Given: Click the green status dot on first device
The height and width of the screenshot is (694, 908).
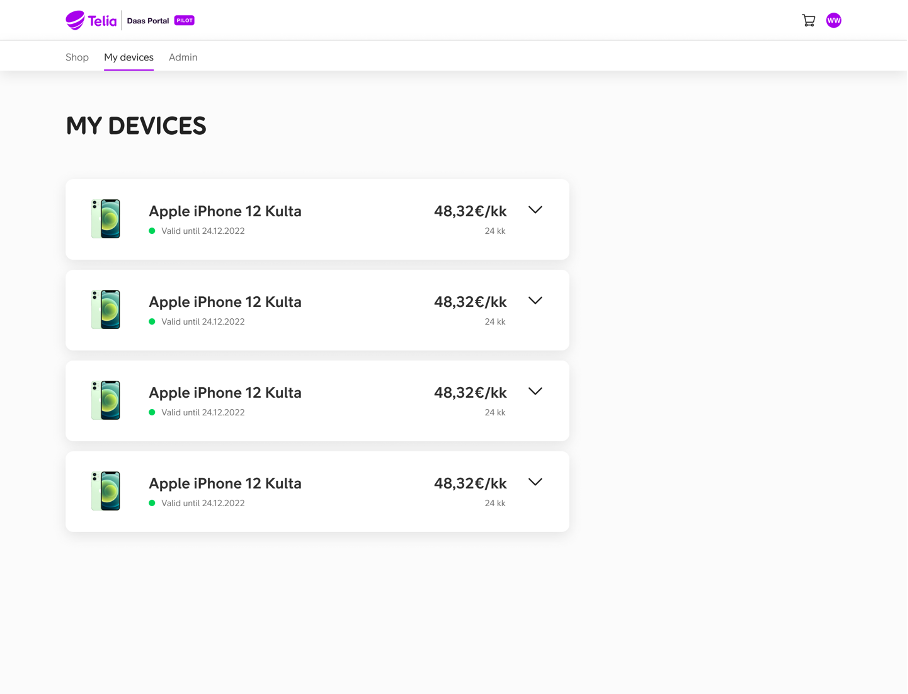Looking at the screenshot, I should click(x=152, y=231).
